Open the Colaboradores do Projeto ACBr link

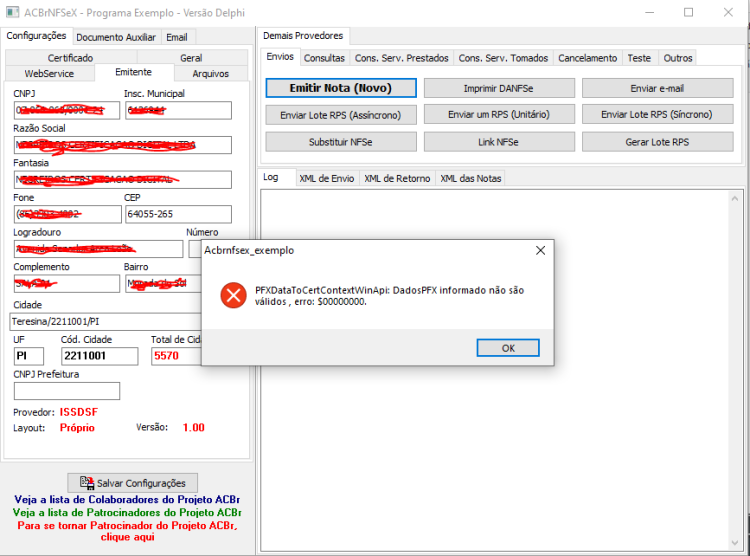click(127, 500)
